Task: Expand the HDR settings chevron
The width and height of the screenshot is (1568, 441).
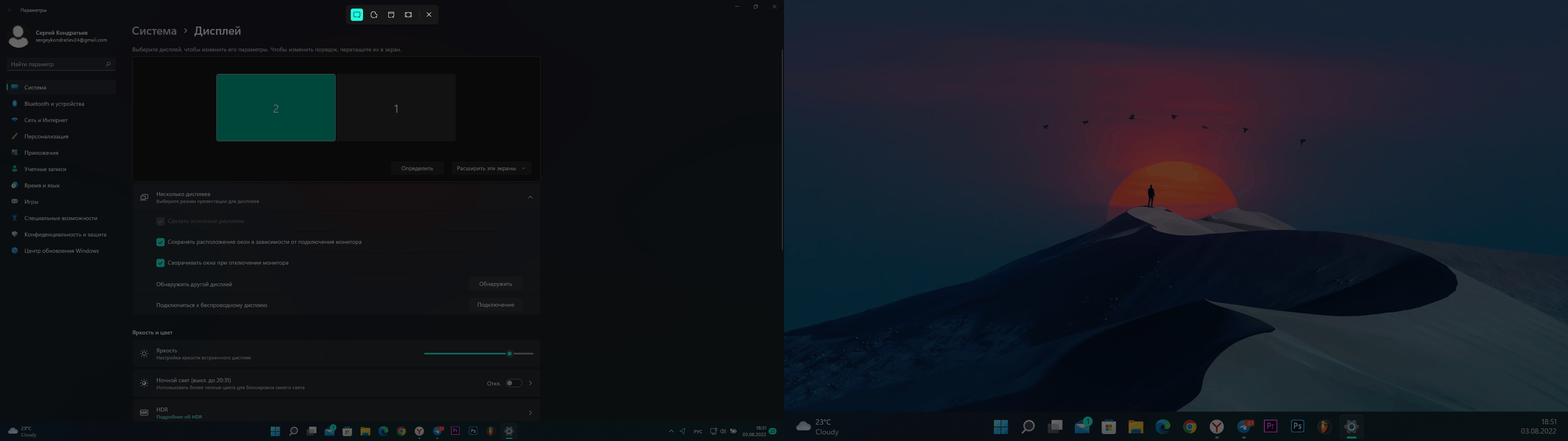Action: (530, 413)
